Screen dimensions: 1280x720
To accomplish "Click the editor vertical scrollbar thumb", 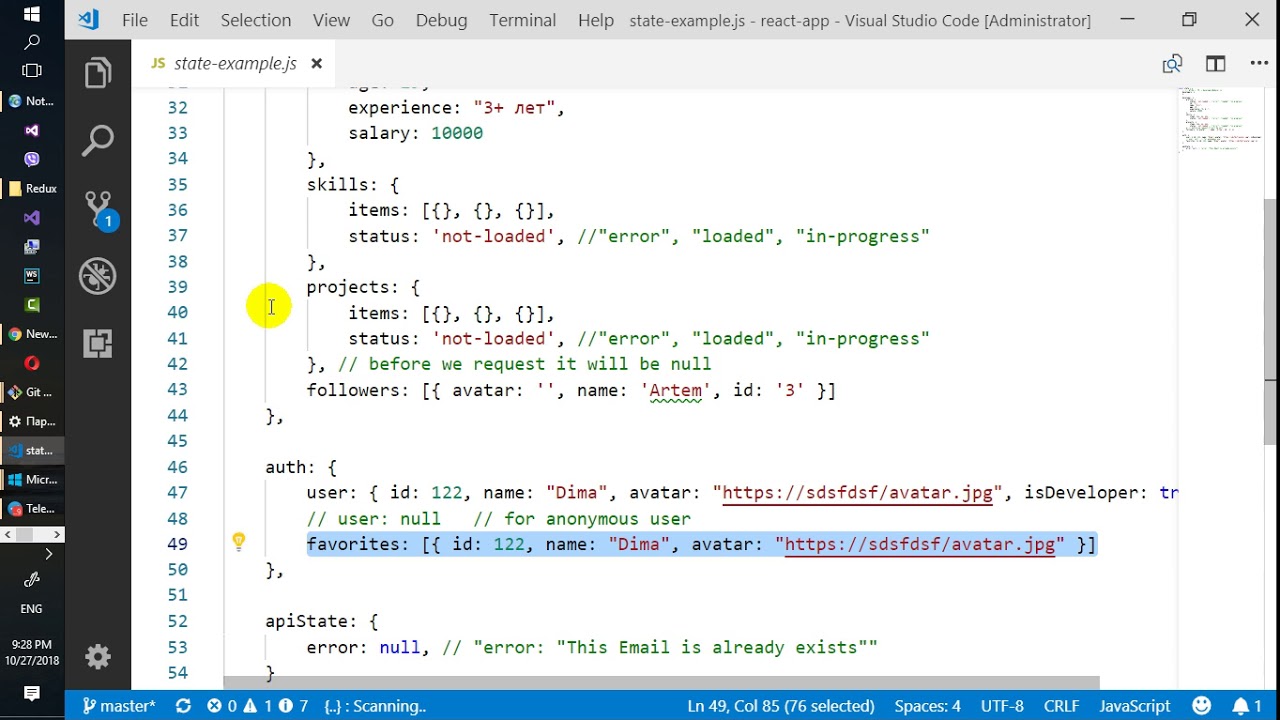I will point(1271,321).
